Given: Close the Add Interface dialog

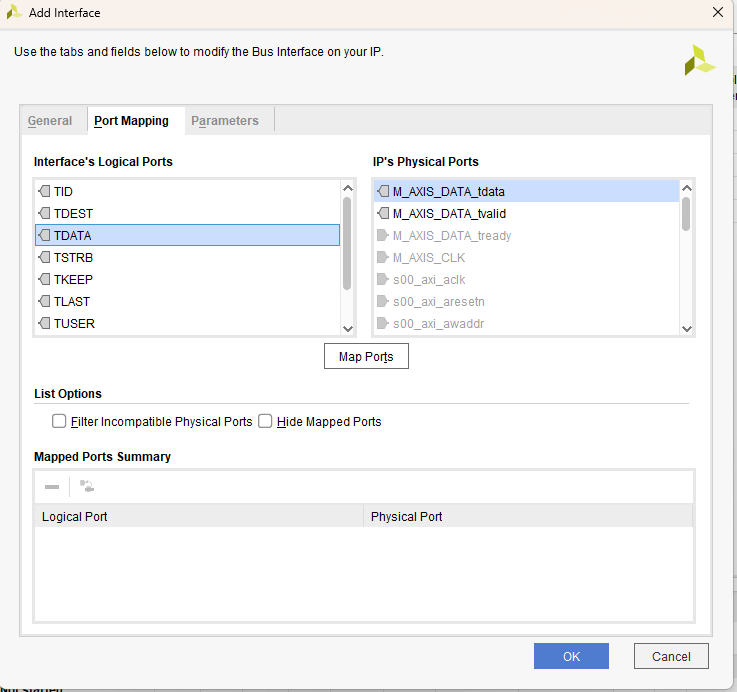Looking at the screenshot, I should coord(718,12).
